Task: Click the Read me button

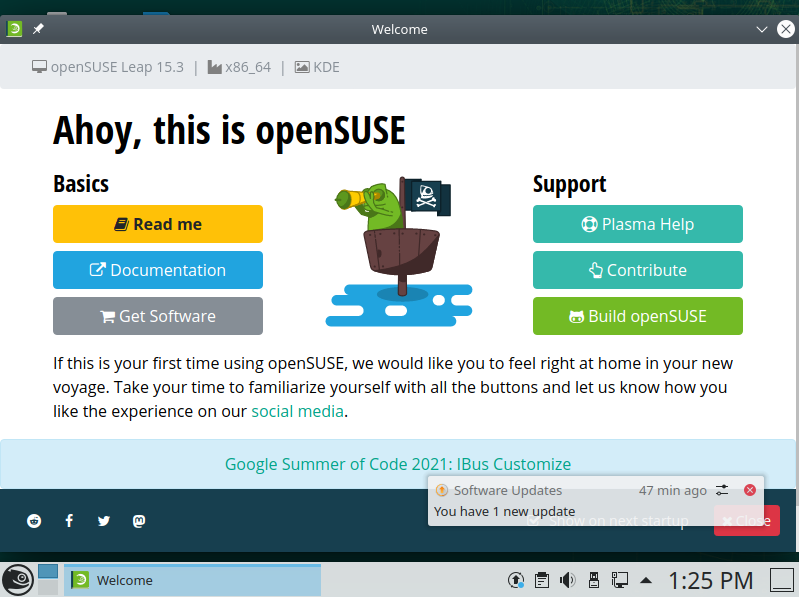Action: tap(158, 224)
